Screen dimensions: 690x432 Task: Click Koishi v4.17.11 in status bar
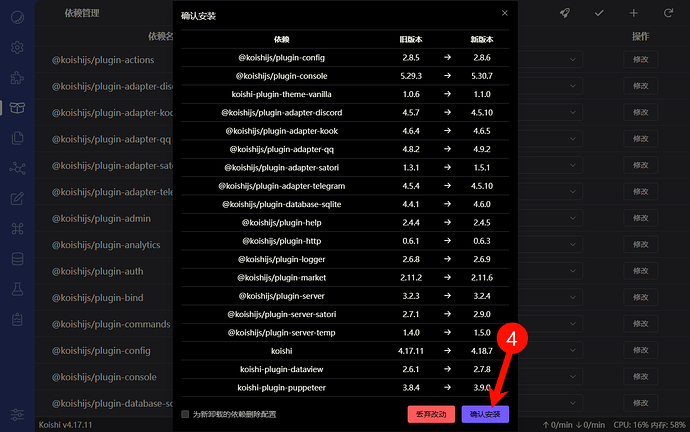tap(66, 425)
